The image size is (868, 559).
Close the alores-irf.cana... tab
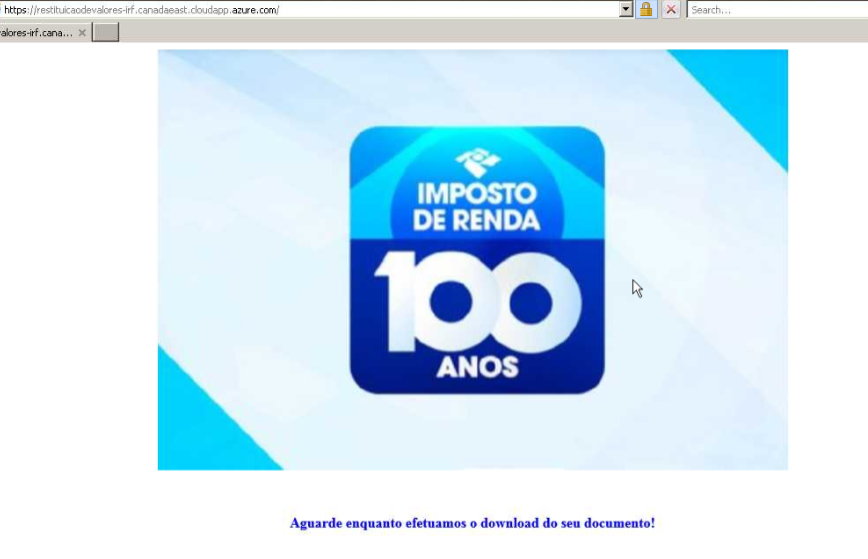point(82,33)
